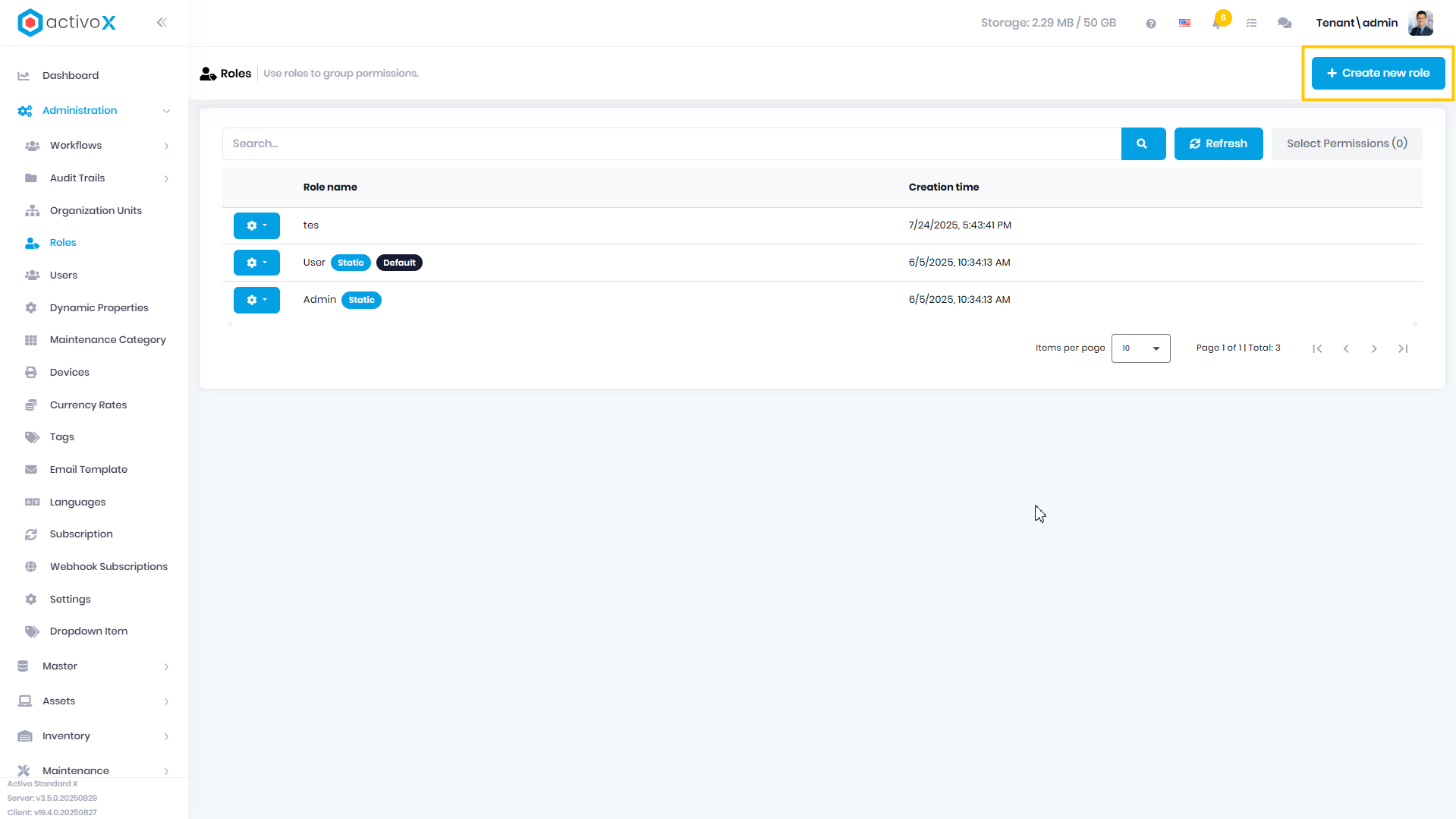Open Currency Rates page
Image resolution: width=1456 pixels, height=819 pixels.
tap(88, 405)
